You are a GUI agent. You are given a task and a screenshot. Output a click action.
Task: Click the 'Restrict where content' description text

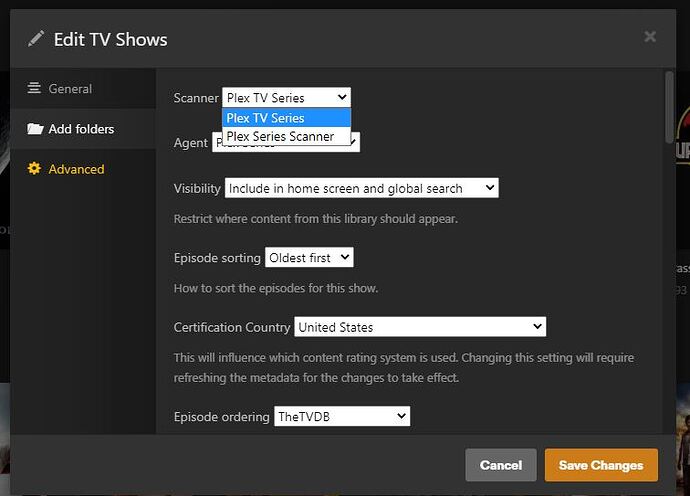[316, 219]
